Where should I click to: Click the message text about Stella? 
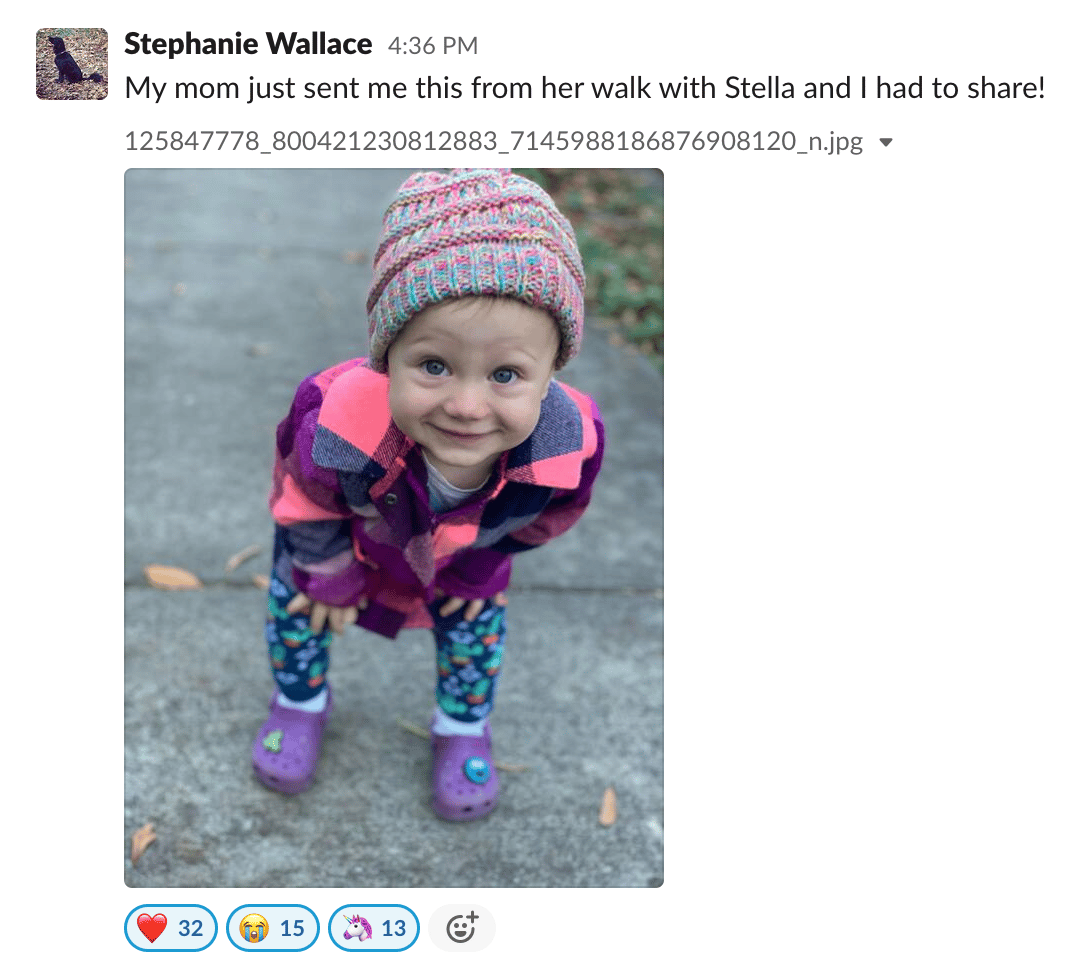tap(584, 89)
